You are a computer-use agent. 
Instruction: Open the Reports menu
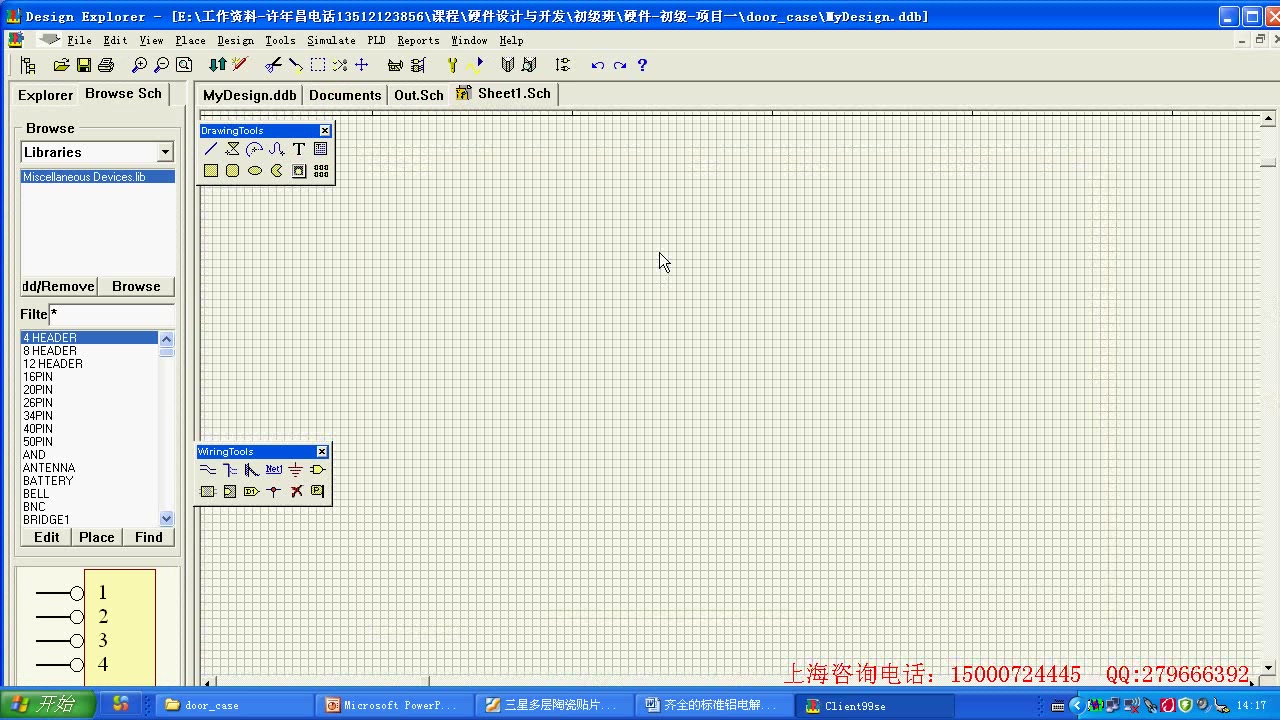(418, 40)
